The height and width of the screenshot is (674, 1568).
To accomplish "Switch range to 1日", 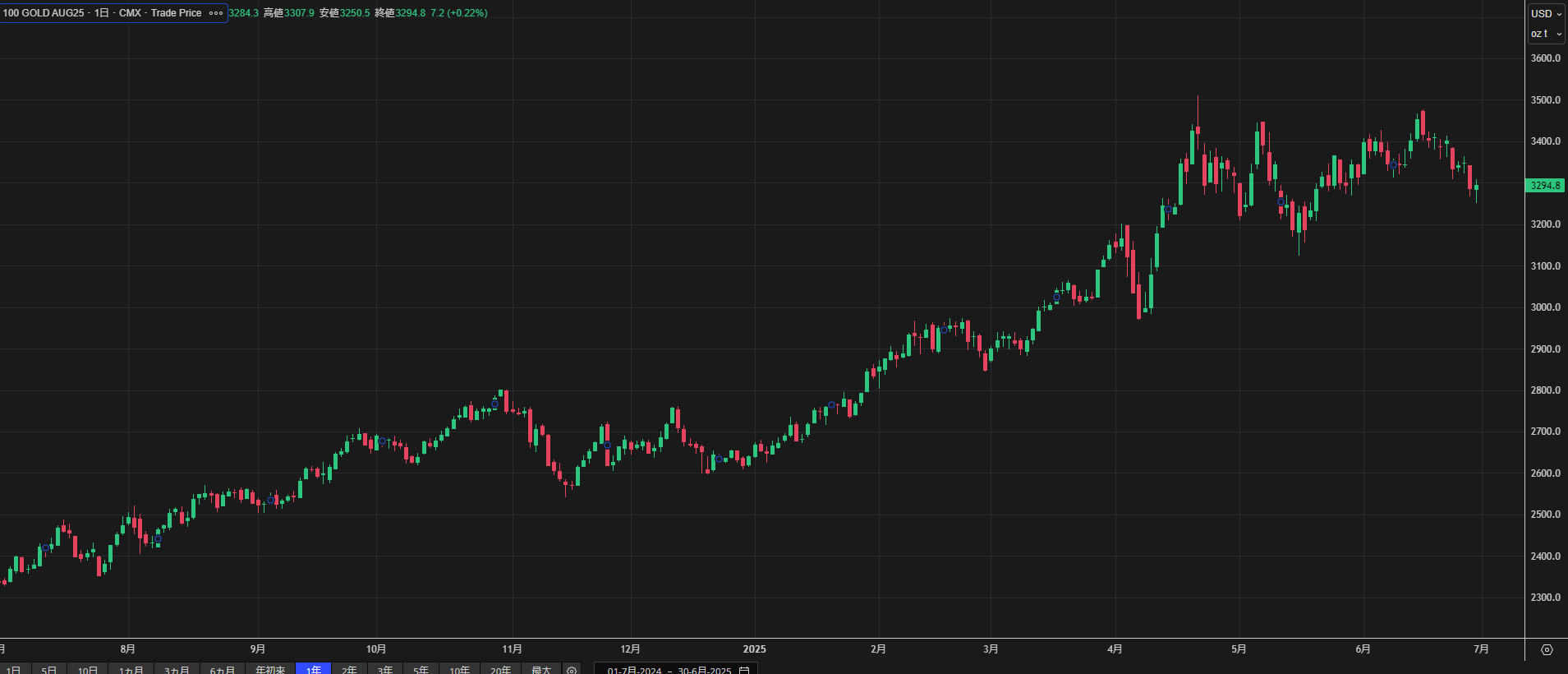I will 13,671.
